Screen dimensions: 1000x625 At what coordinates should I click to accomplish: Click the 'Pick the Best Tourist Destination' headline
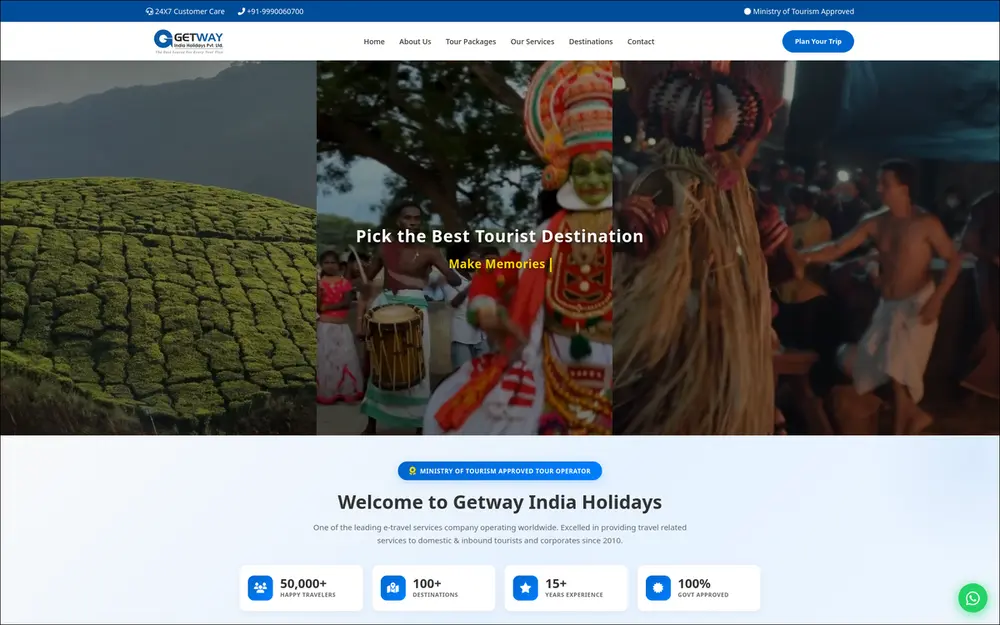pos(499,236)
